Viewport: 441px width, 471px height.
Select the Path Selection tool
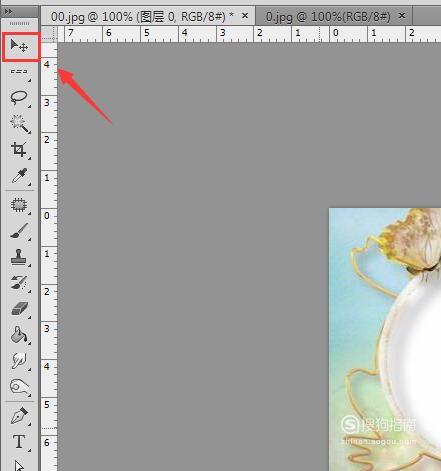click(19, 465)
